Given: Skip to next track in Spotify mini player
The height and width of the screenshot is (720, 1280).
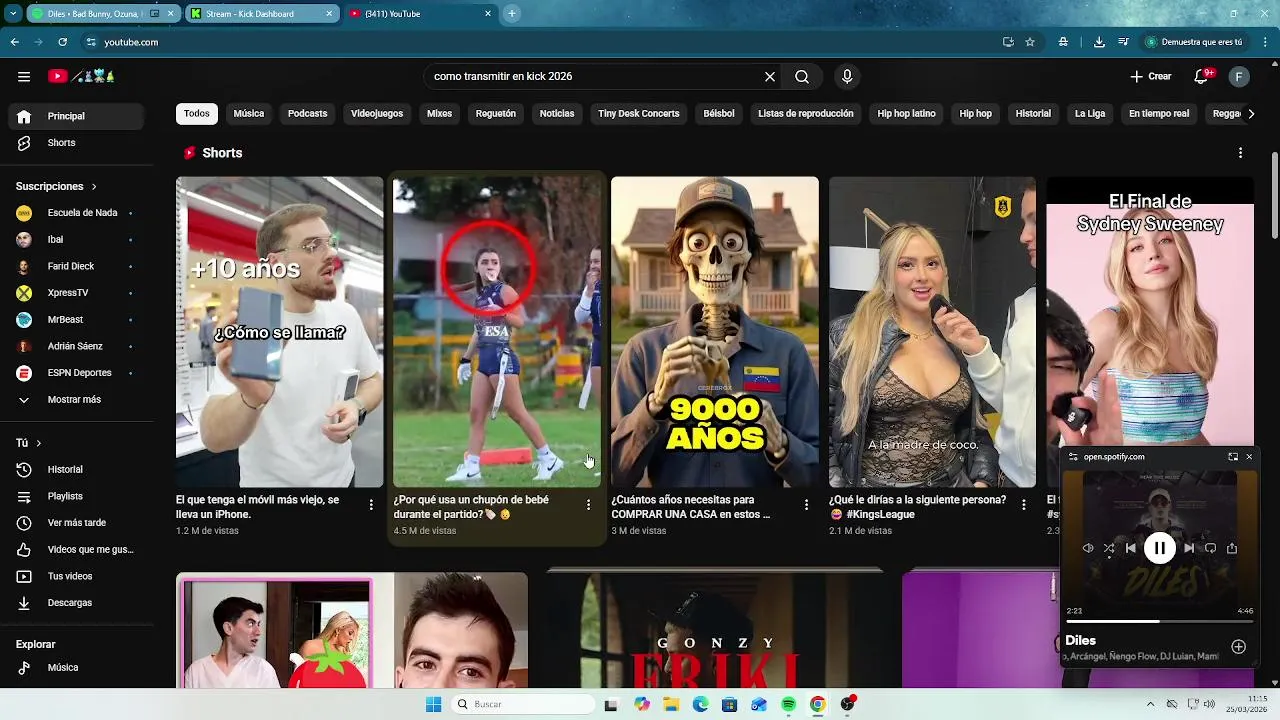Looking at the screenshot, I should coord(1189,548).
